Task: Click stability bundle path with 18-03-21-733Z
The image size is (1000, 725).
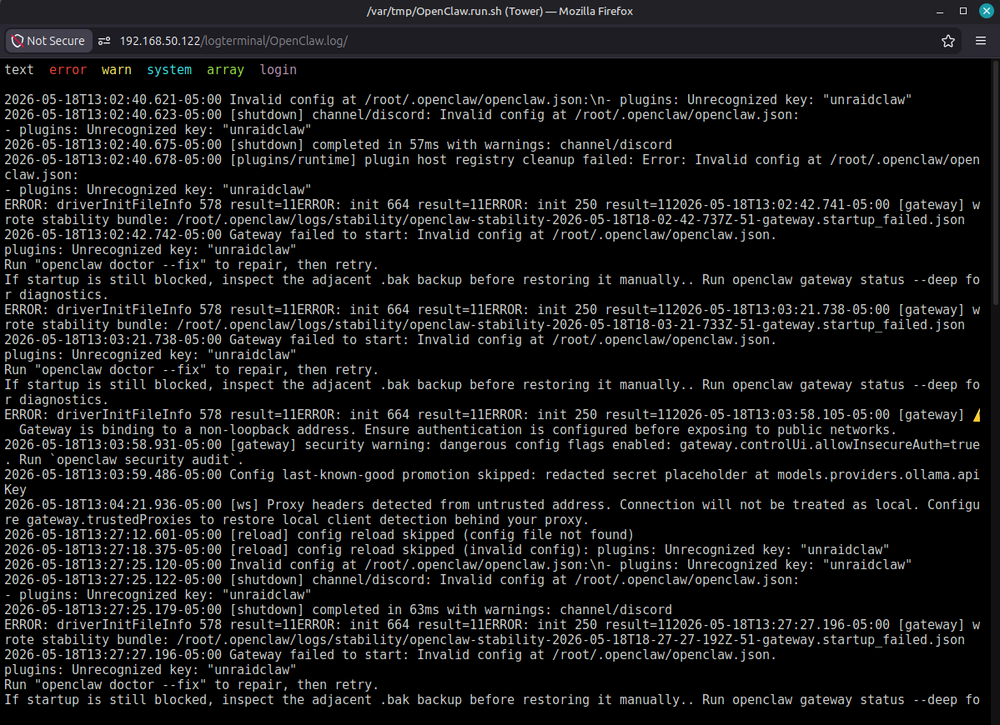Action: 570,325
